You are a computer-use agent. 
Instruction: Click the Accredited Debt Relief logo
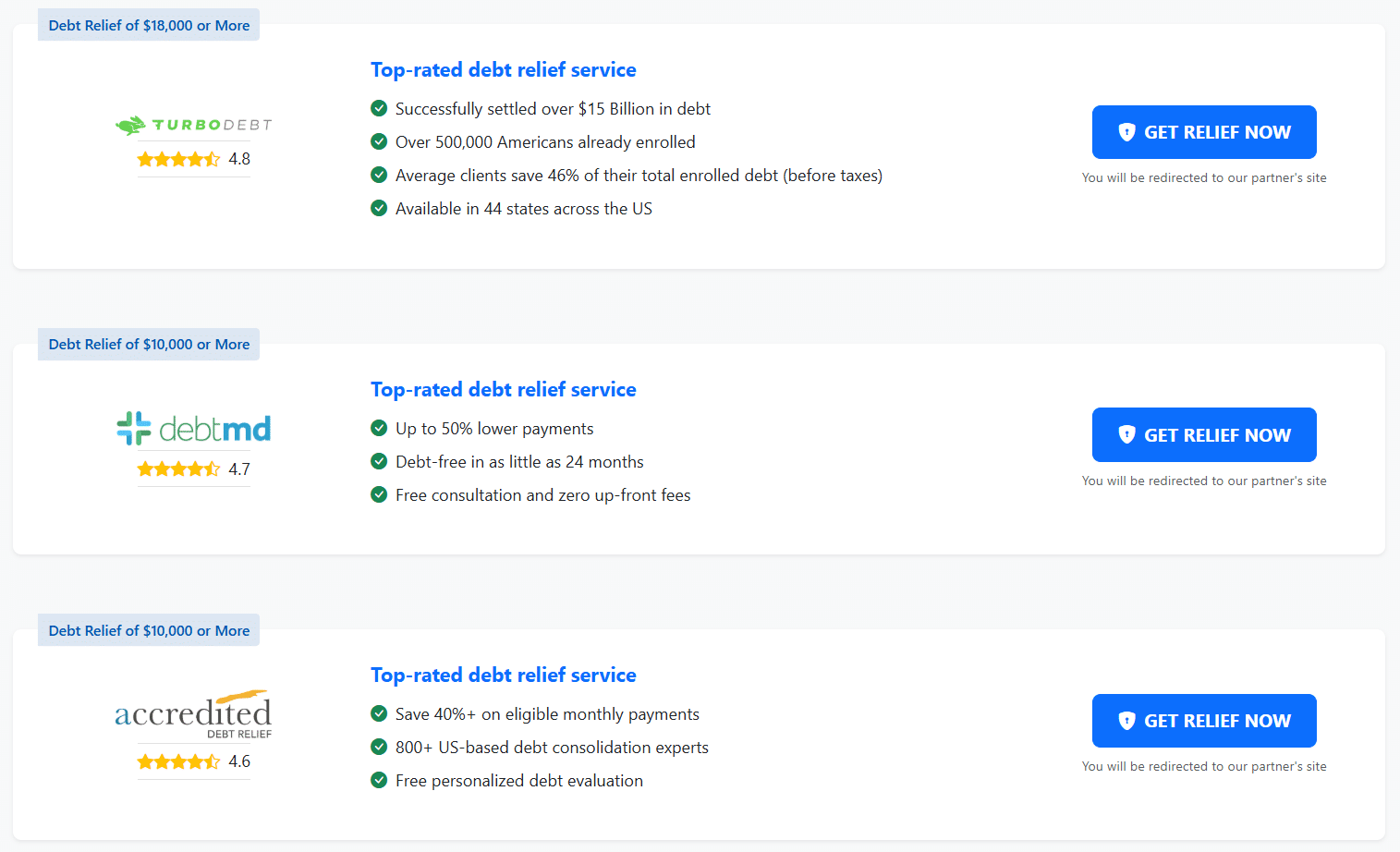pyautogui.click(x=194, y=714)
